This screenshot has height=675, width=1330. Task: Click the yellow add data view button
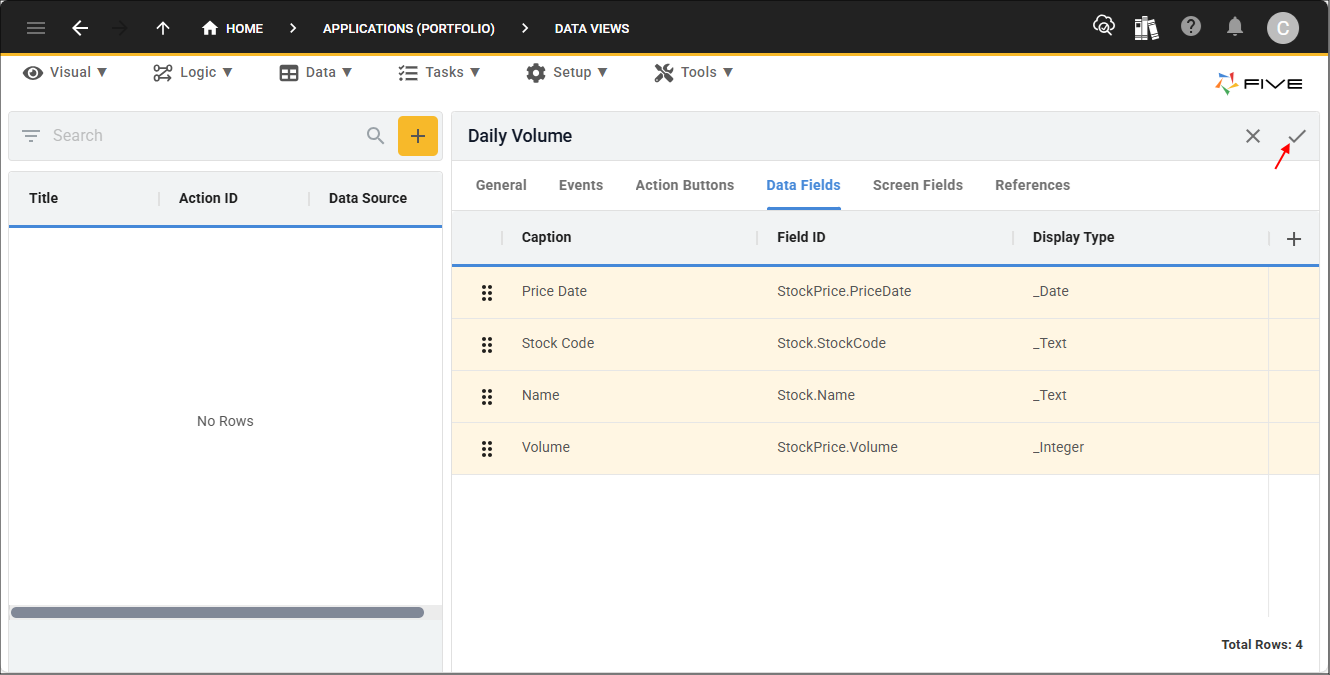click(x=418, y=136)
